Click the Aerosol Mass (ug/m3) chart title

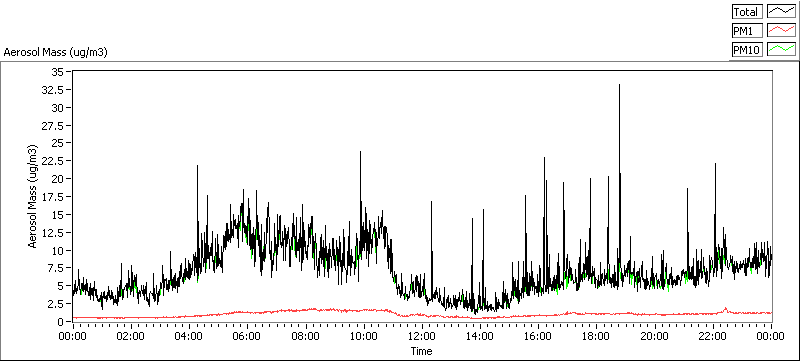[x=55, y=52]
